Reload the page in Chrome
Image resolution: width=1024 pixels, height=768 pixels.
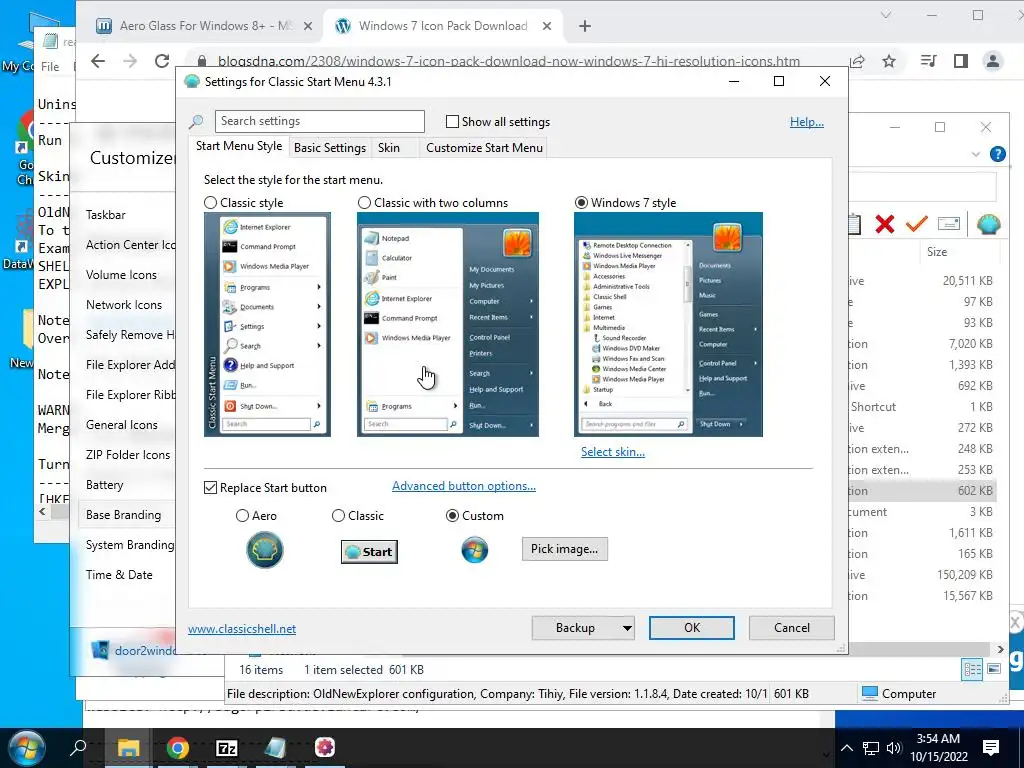tap(162, 61)
